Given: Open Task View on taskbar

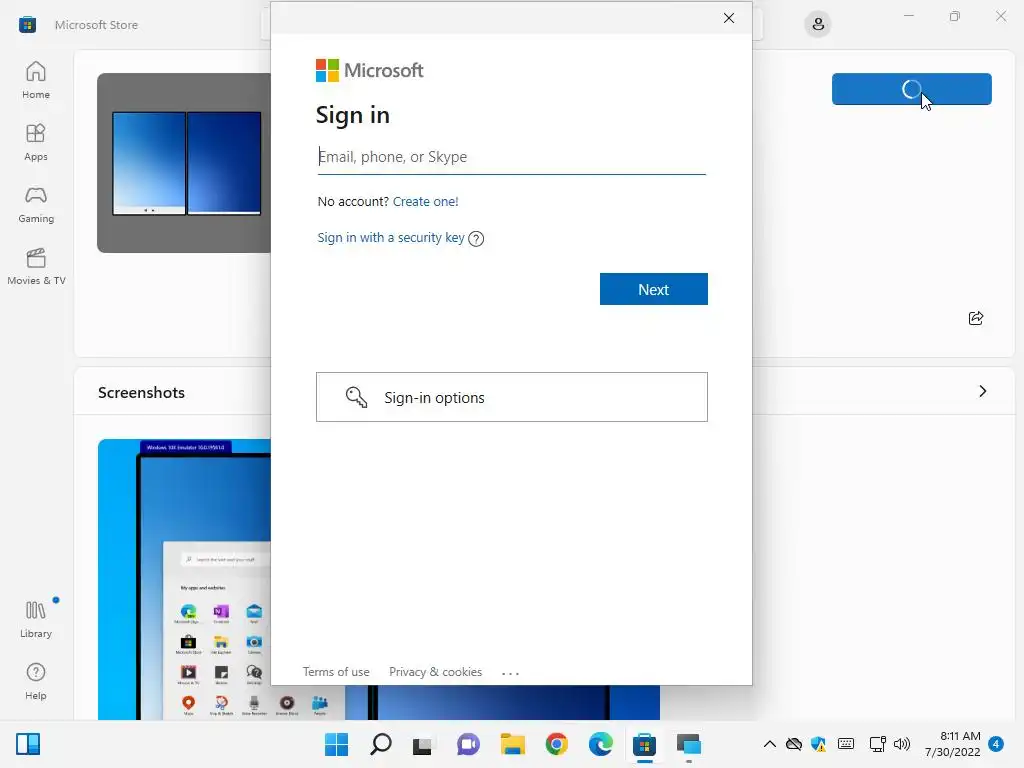Looking at the screenshot, I should pos(423,744).
